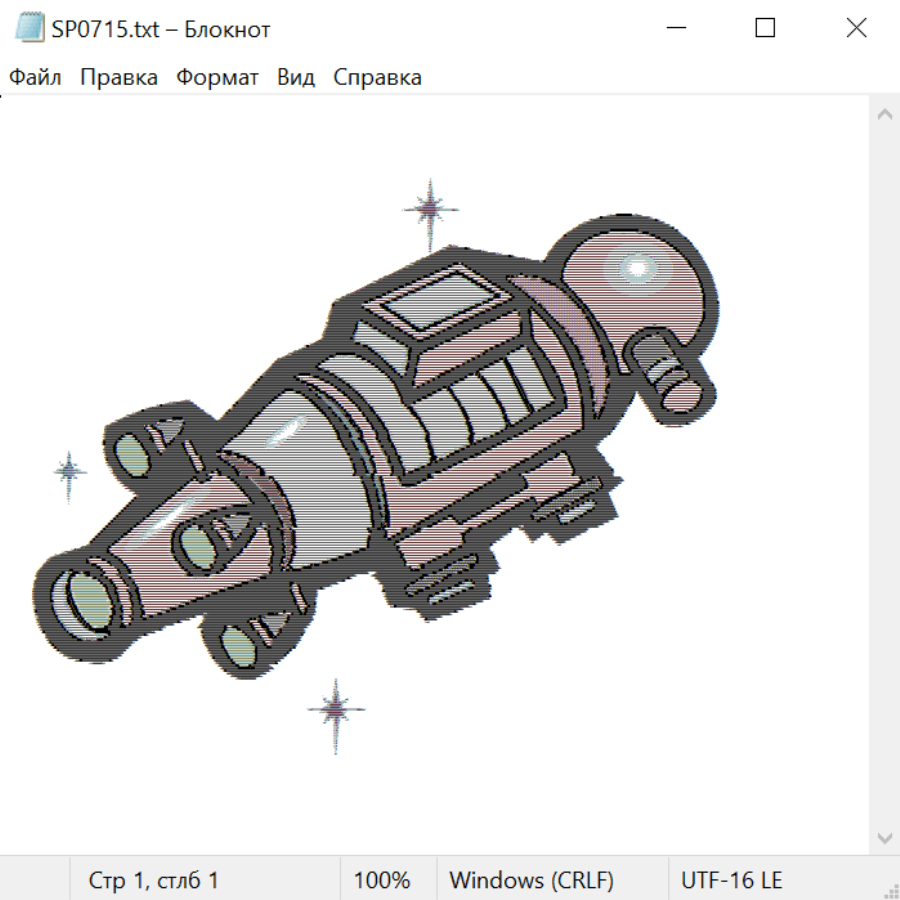This screenshot has width=900, height=900.
Task: Open the Справка menu
Action: [x=377, y=77]
